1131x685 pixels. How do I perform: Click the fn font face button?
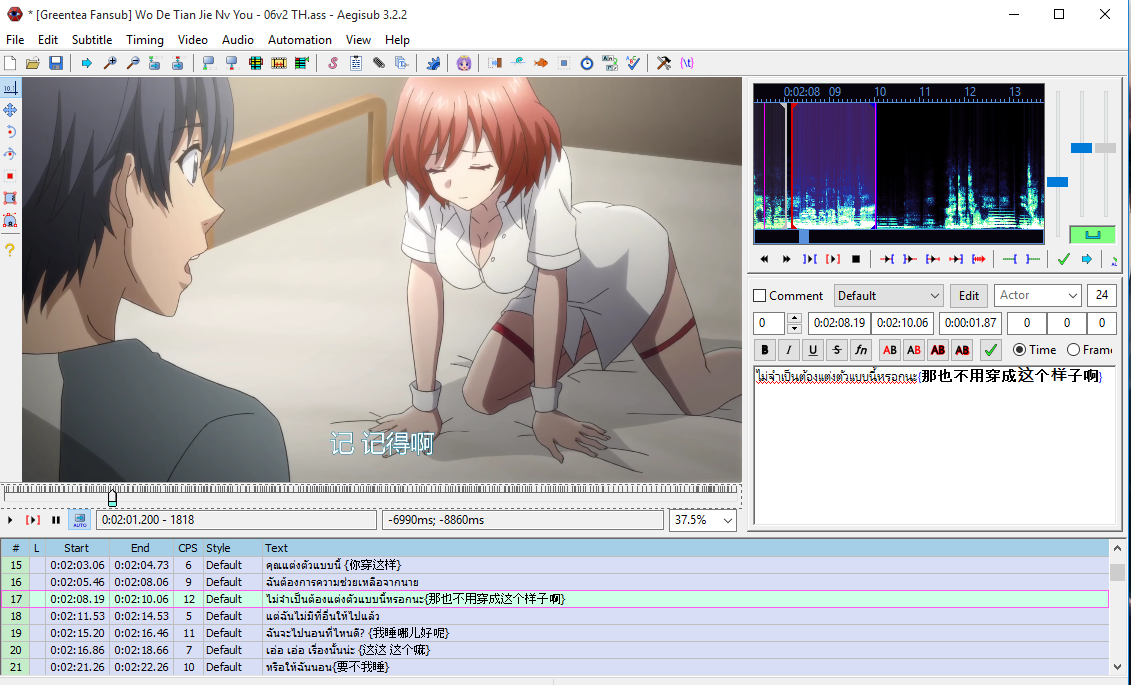(x=861, y=350)
